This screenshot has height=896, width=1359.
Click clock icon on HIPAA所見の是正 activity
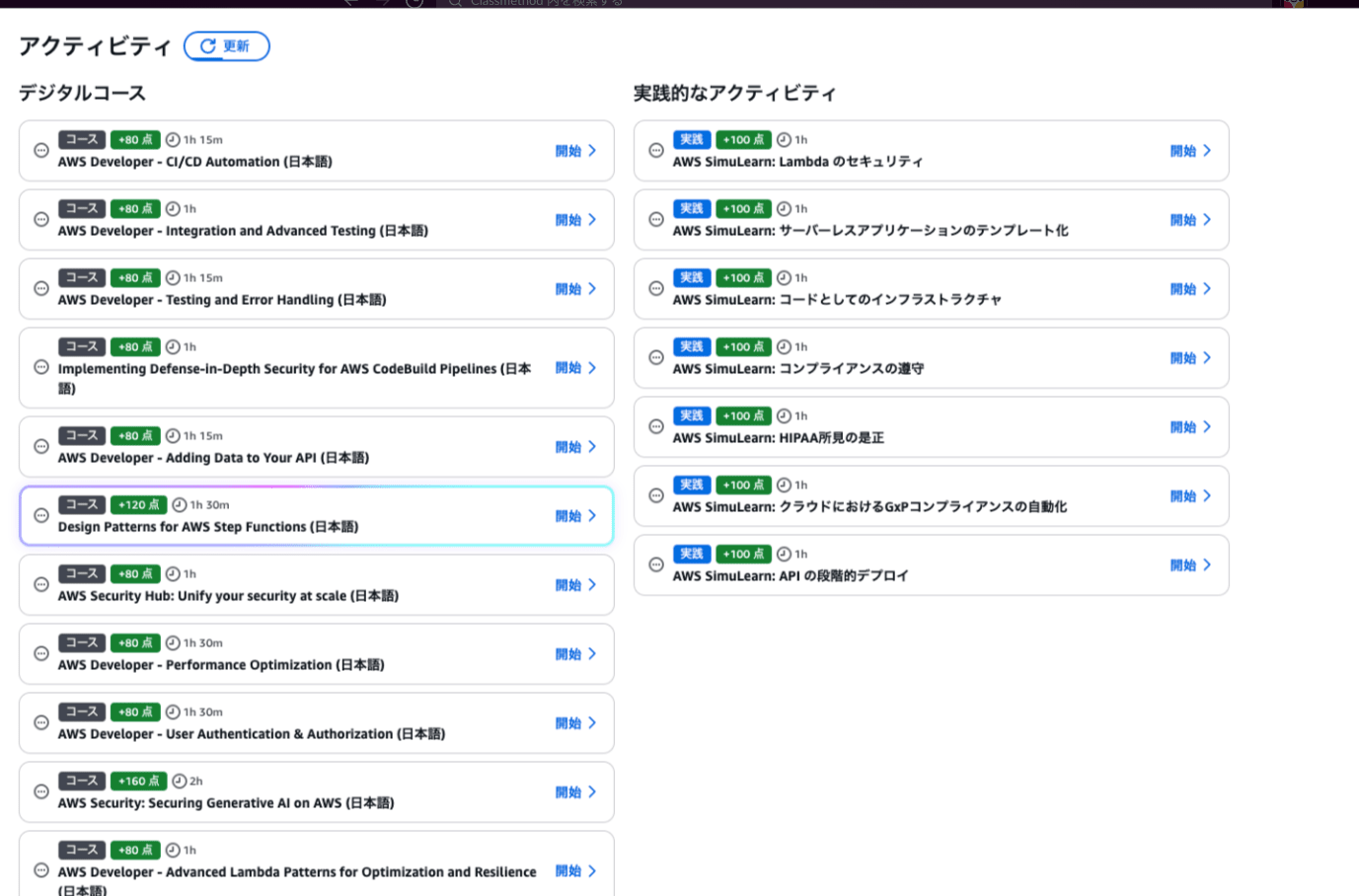tap(784, 416)
